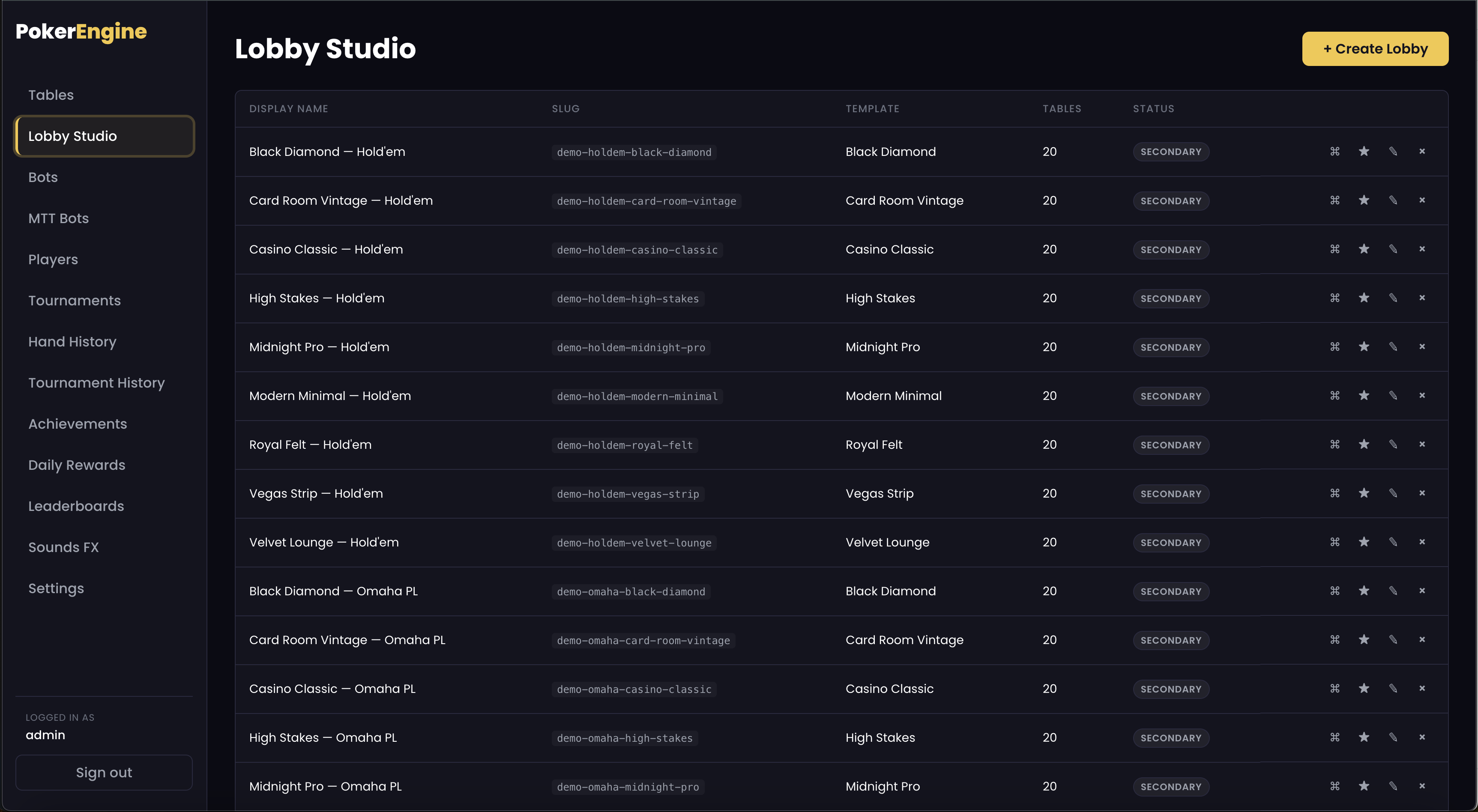Navigate to Players
Viewport: 1478px width, 812px height.
tap(104, 259)
